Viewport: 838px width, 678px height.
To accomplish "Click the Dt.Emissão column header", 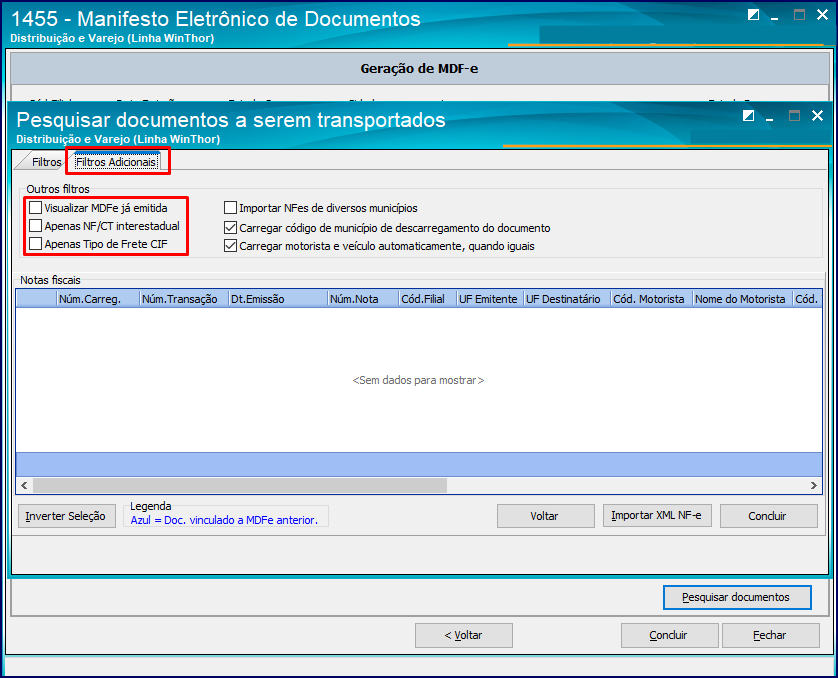I will point(278,299).
